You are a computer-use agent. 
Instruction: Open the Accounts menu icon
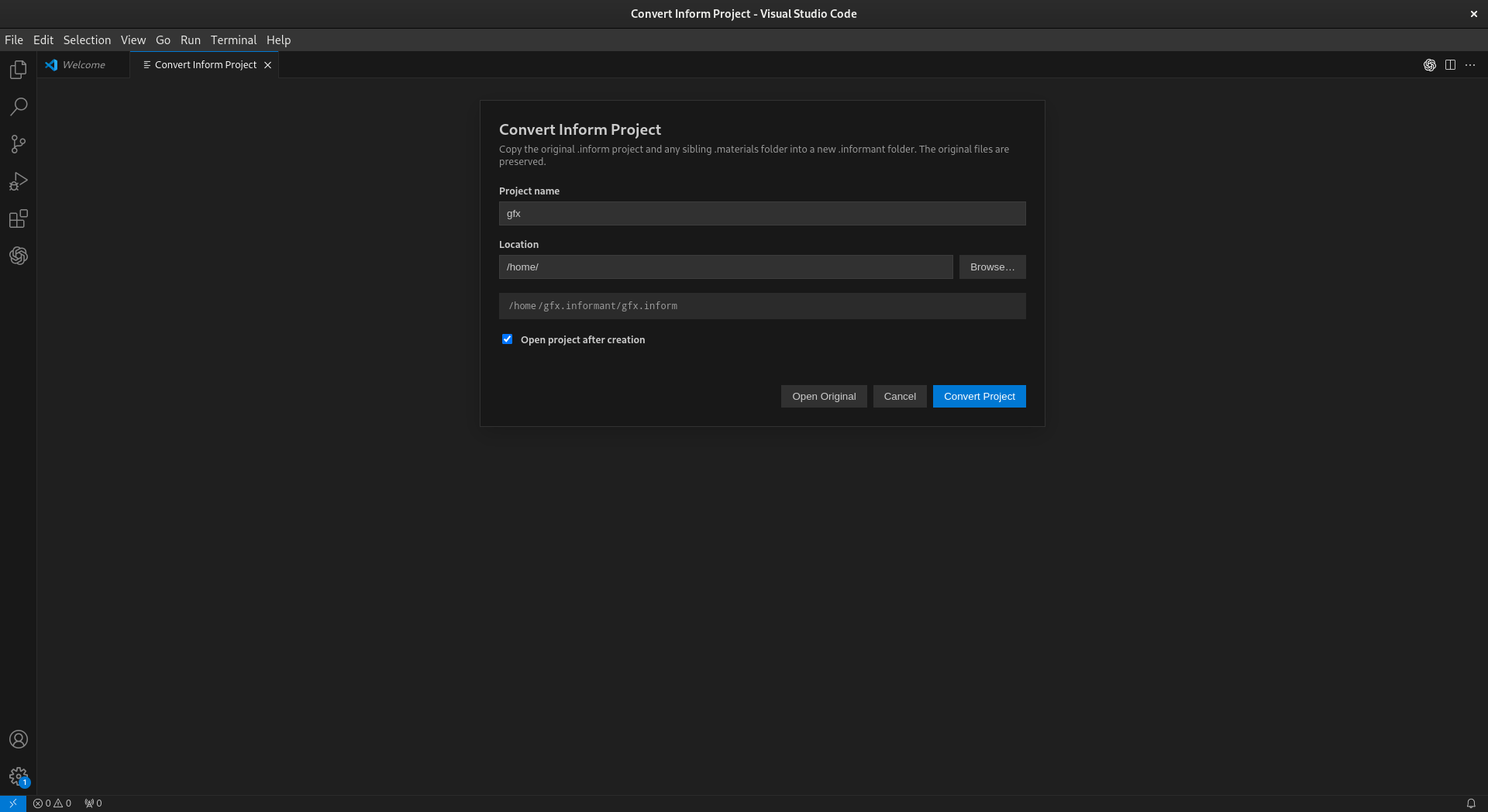point(19,739)
